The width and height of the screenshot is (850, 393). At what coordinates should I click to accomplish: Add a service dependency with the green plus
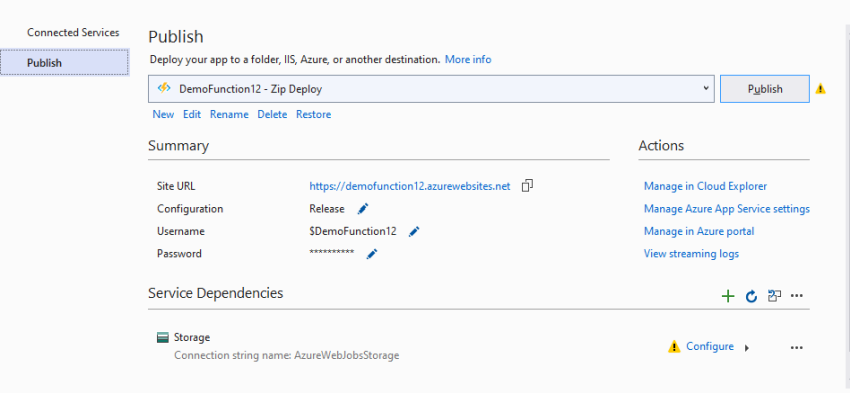pos(728,296)
